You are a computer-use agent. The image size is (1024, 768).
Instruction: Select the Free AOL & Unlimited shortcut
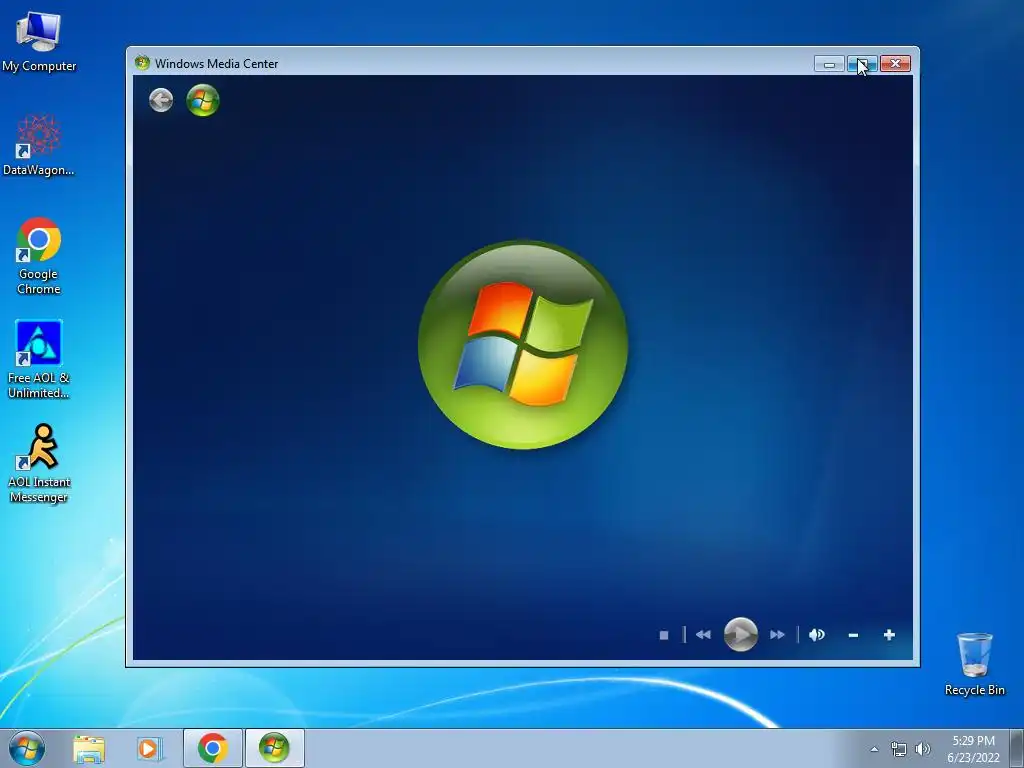coord(39,359)
